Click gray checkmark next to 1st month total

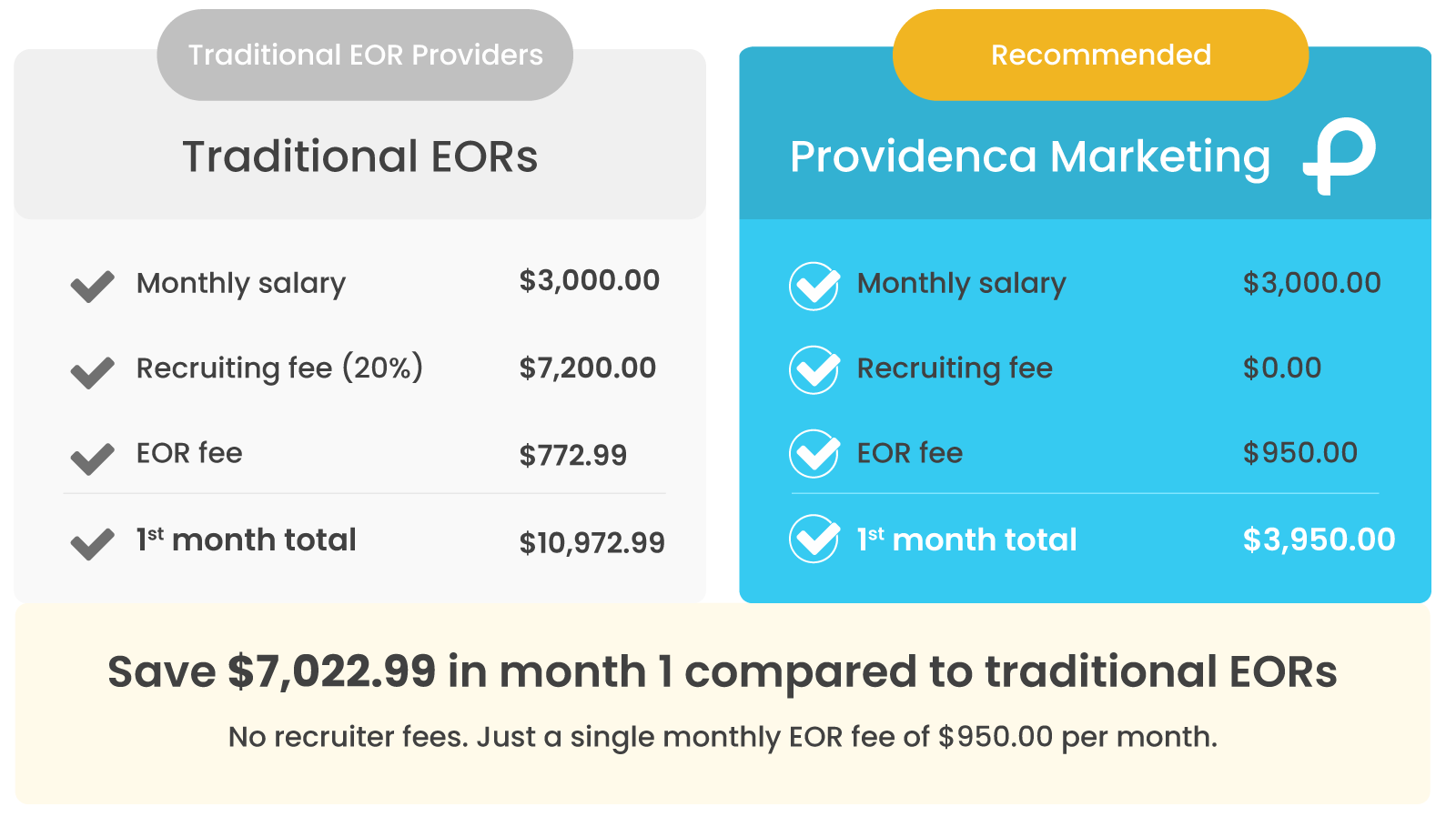click(93, 543)
